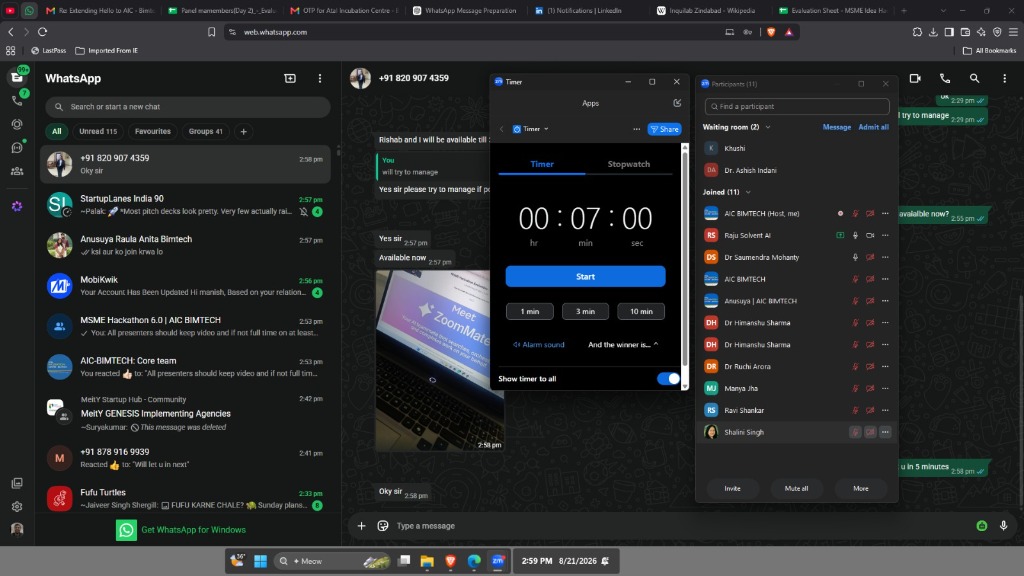Viewport: 1024px width, 576px height.
Task: Start the seven-minute timer
Action: pos(585,276)
